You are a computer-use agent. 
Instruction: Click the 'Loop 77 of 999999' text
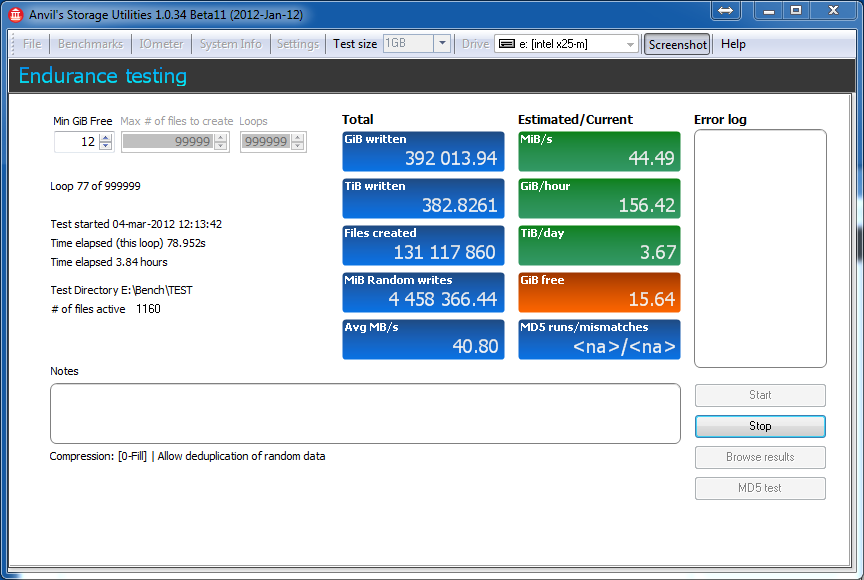(x=95, y=186)
